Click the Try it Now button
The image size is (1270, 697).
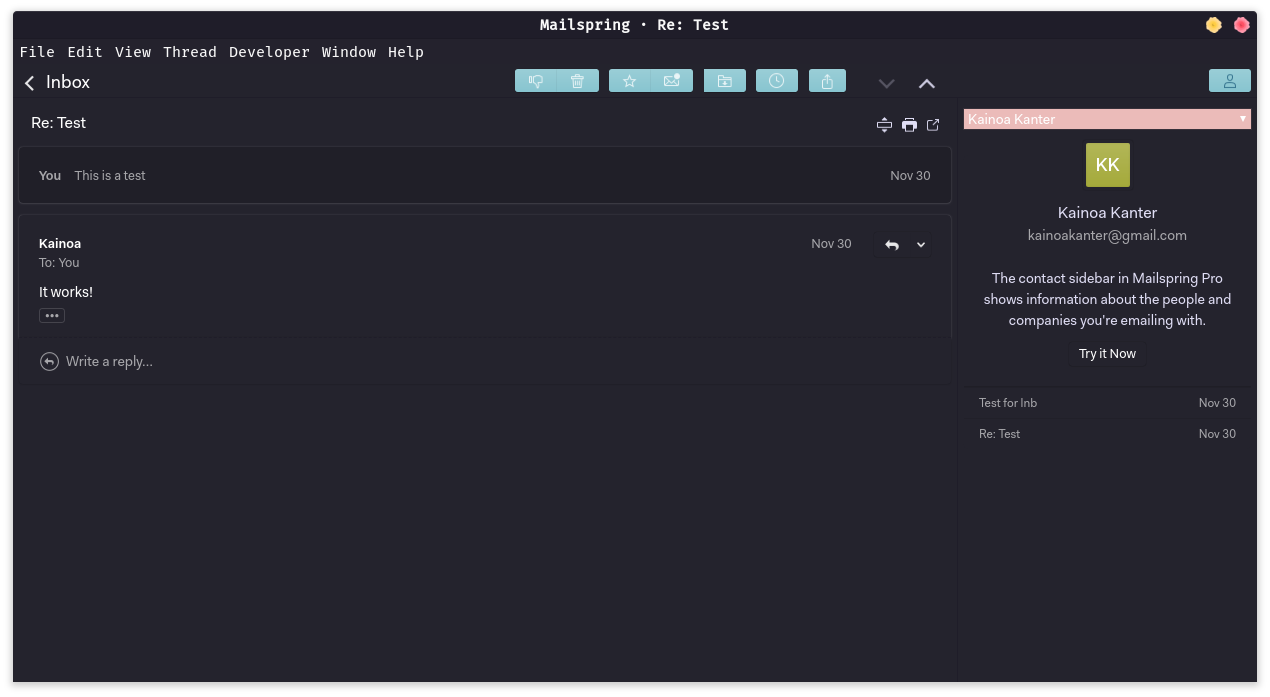(1107, 354)
